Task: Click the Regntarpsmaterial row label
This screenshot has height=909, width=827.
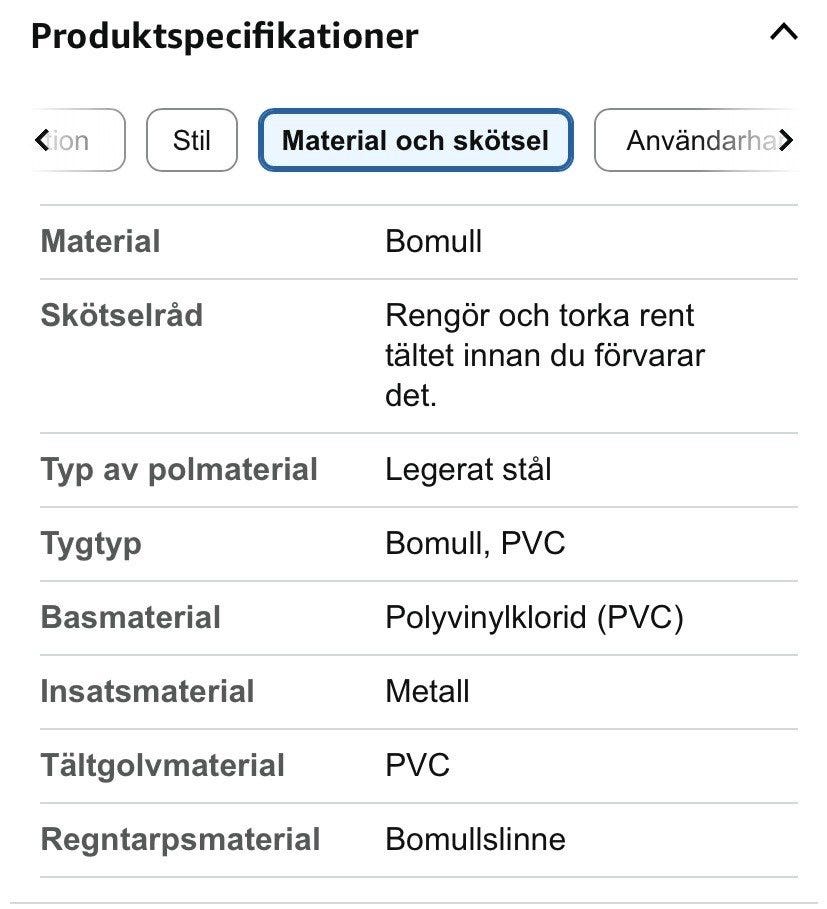Action: click(180, 839)
